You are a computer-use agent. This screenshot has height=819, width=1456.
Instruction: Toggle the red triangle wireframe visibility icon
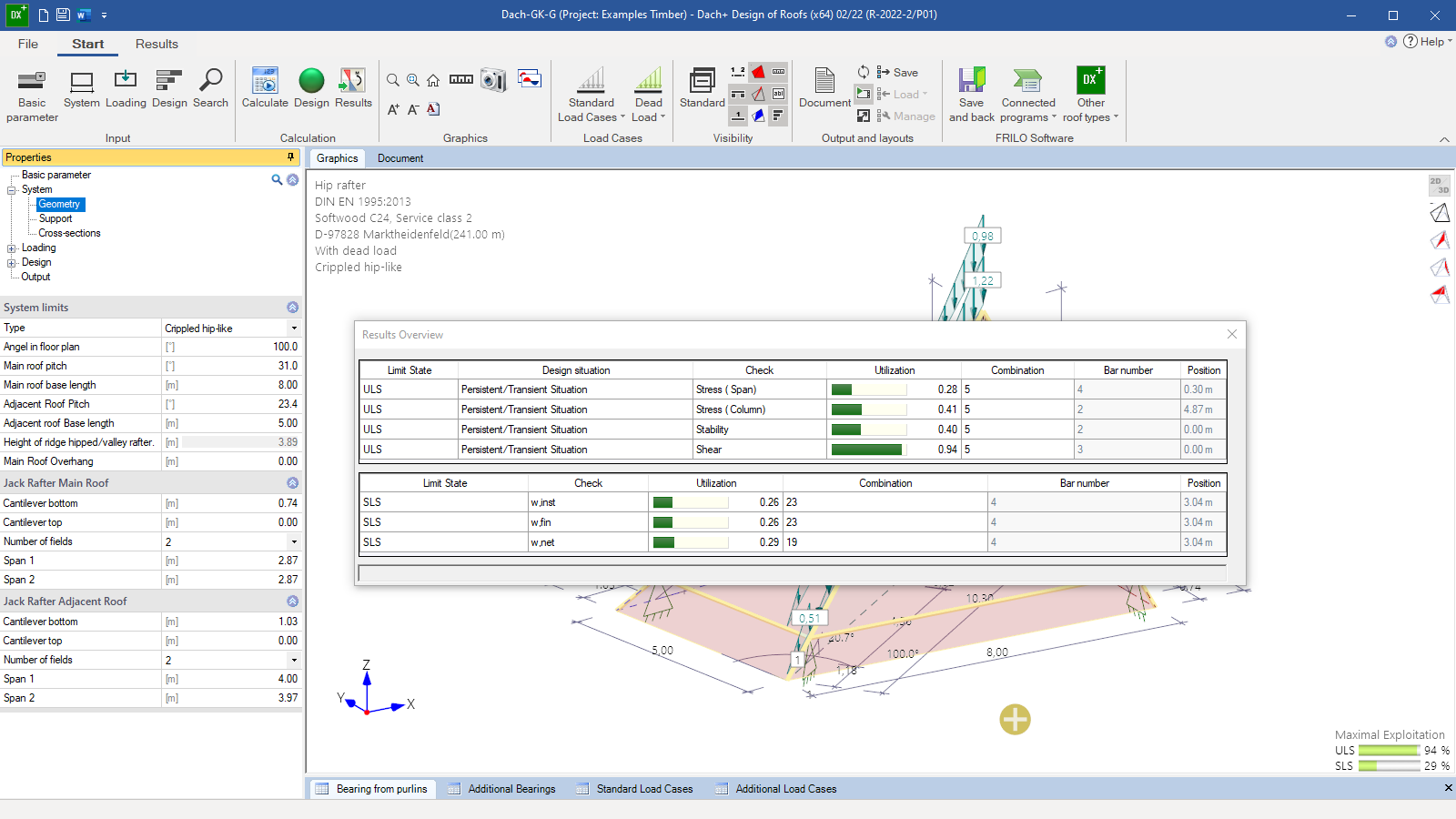pos(758,94)
